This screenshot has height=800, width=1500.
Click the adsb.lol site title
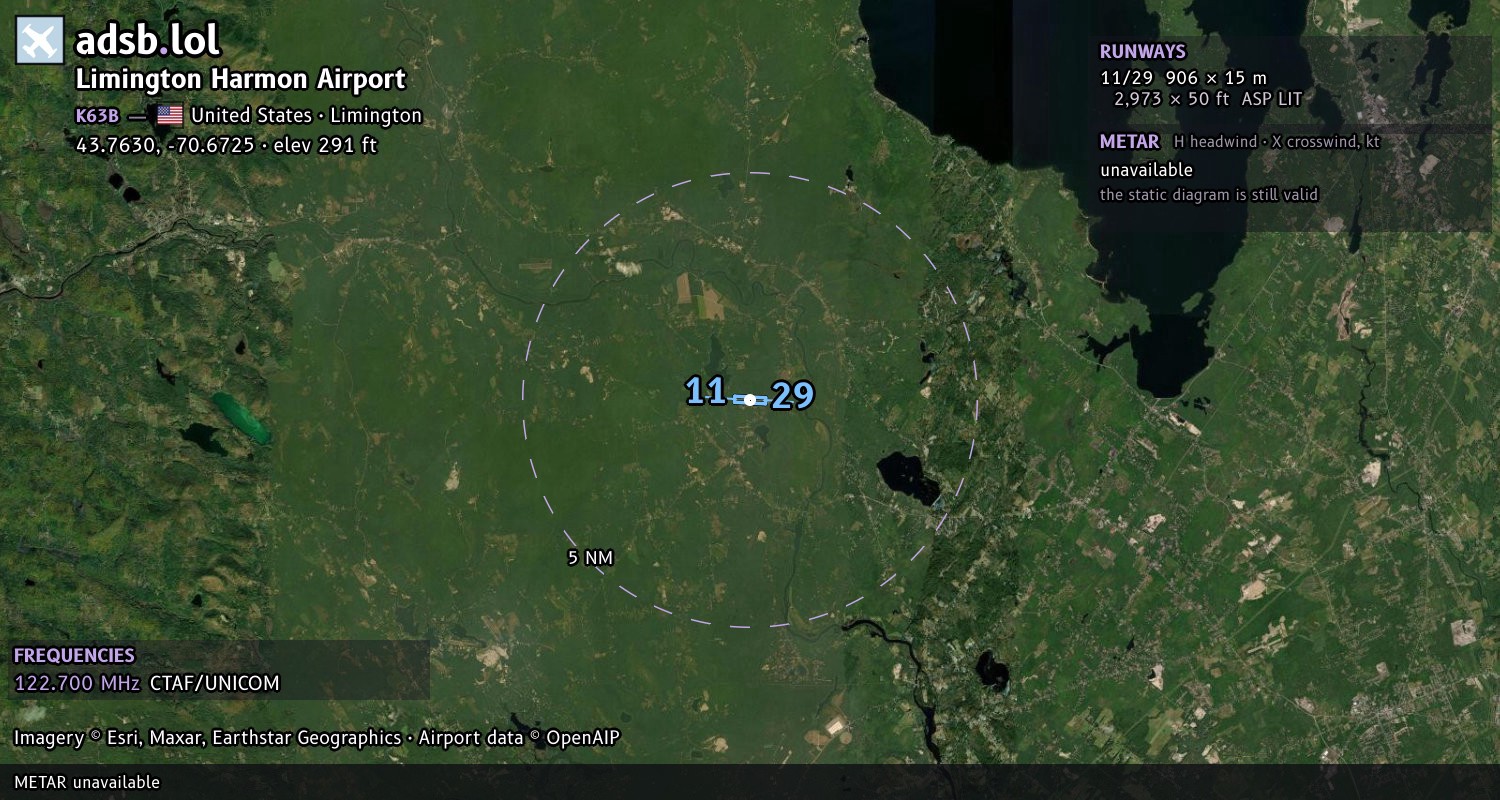point(148,40)
